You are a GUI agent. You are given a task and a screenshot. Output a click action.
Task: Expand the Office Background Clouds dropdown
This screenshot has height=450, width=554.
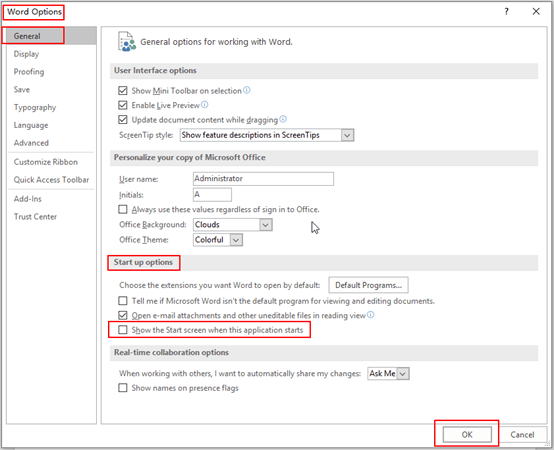tap(232, 225)
